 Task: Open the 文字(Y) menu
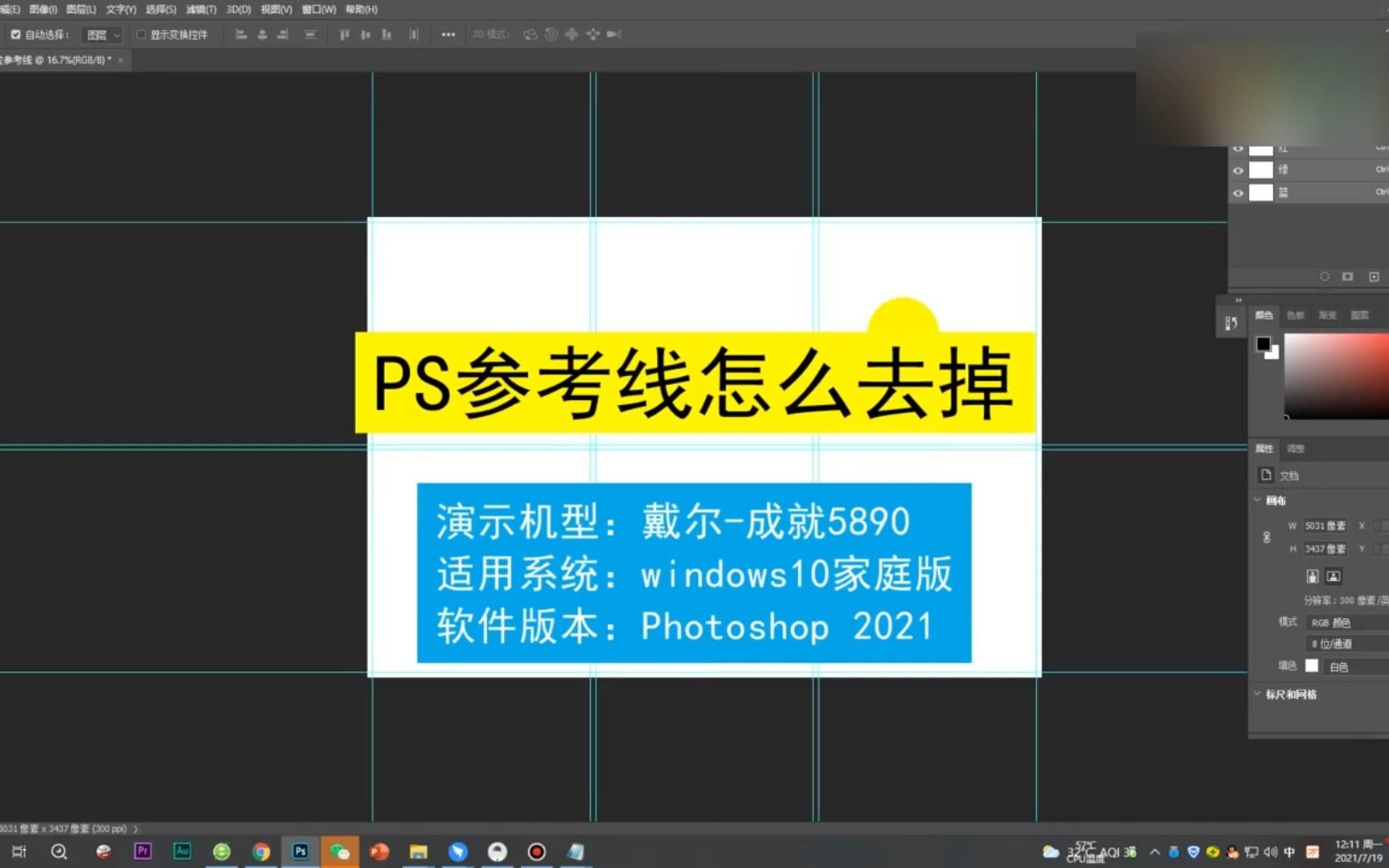[121, 10]
